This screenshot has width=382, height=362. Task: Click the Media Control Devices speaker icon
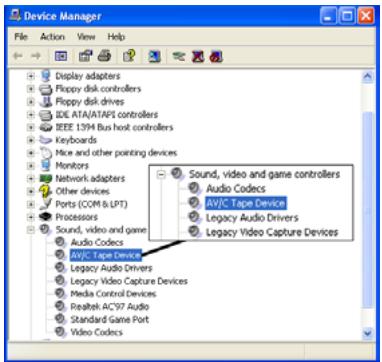[x=60, y=294]
